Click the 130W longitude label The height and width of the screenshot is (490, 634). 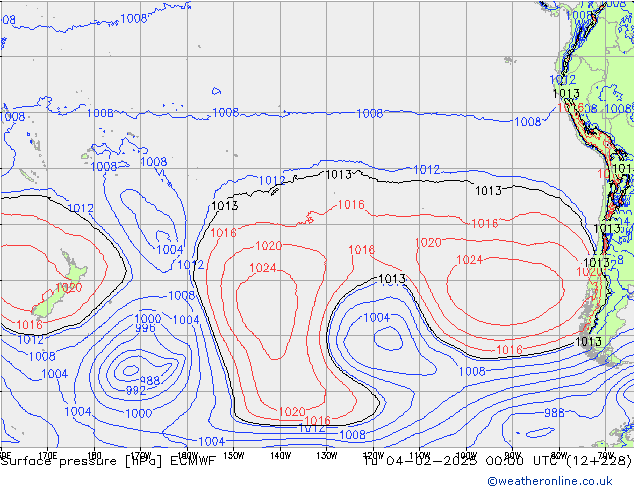[327, 454]
